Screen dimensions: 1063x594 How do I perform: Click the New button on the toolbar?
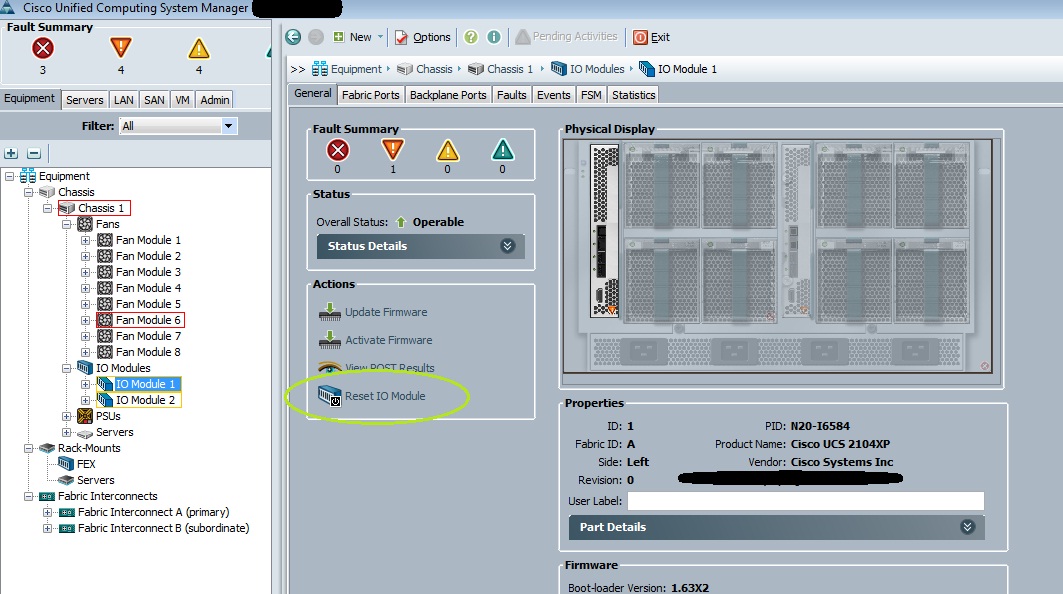(354, 37)
